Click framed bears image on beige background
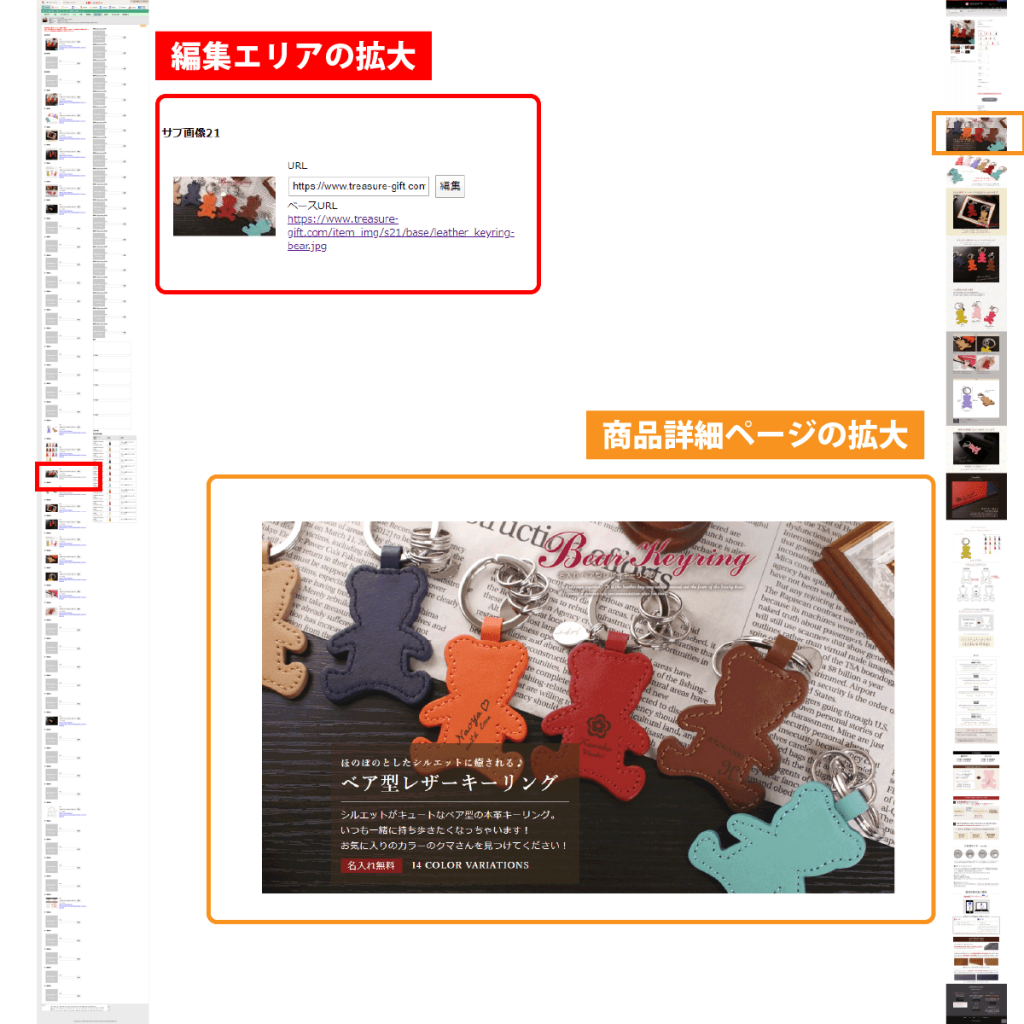 (x=976, y=211)
